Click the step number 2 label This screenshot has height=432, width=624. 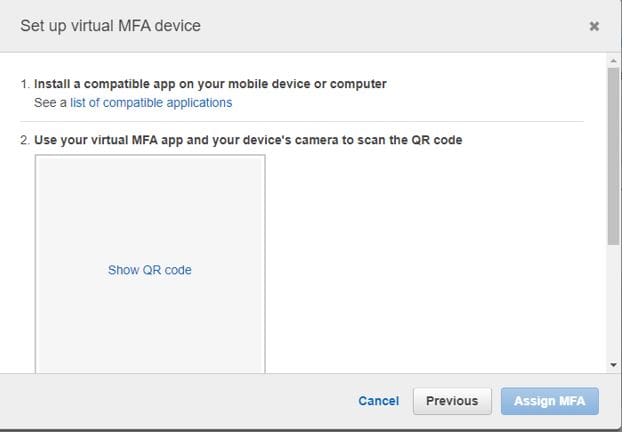click(x=25, y=140)
